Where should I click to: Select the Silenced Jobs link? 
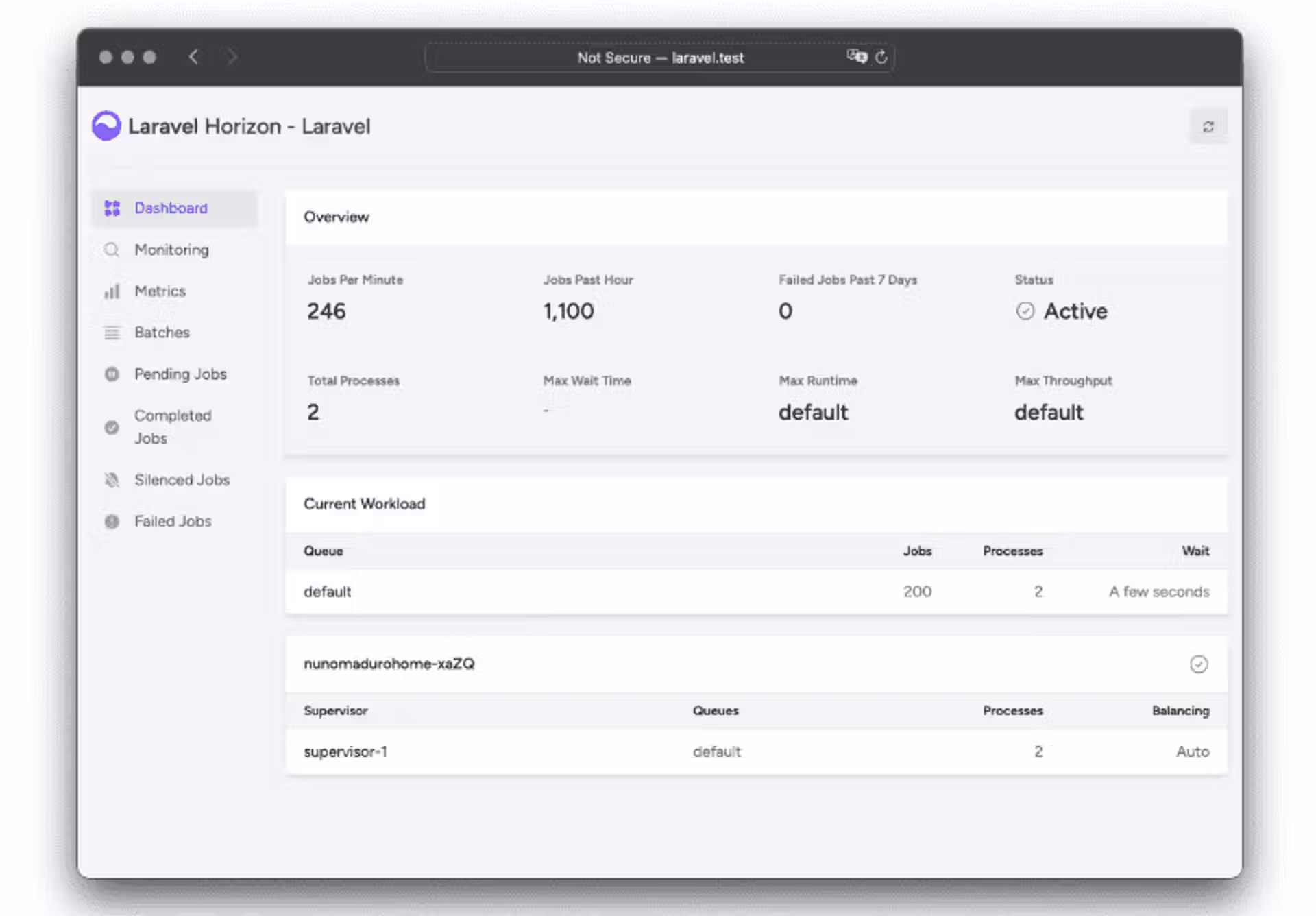[x=182, y=480]
